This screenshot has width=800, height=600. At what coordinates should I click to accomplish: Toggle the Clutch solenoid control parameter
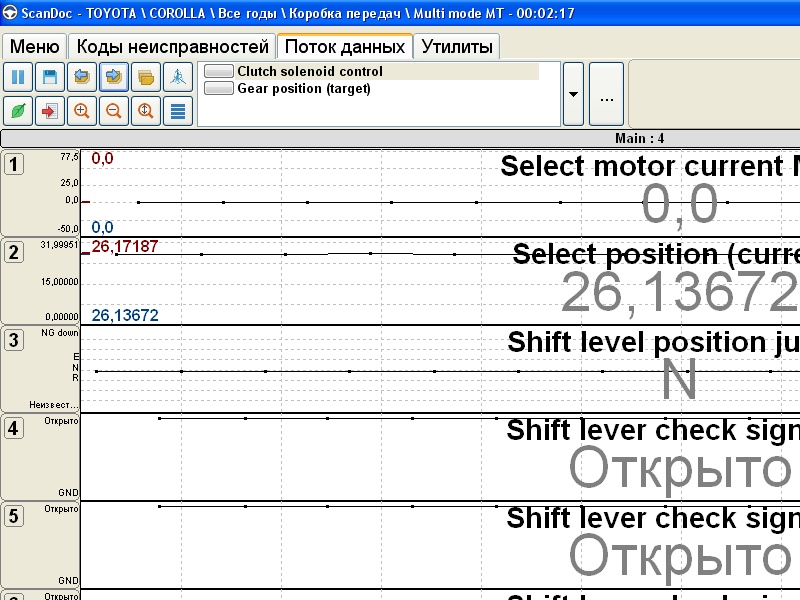[x=219, y=72]
